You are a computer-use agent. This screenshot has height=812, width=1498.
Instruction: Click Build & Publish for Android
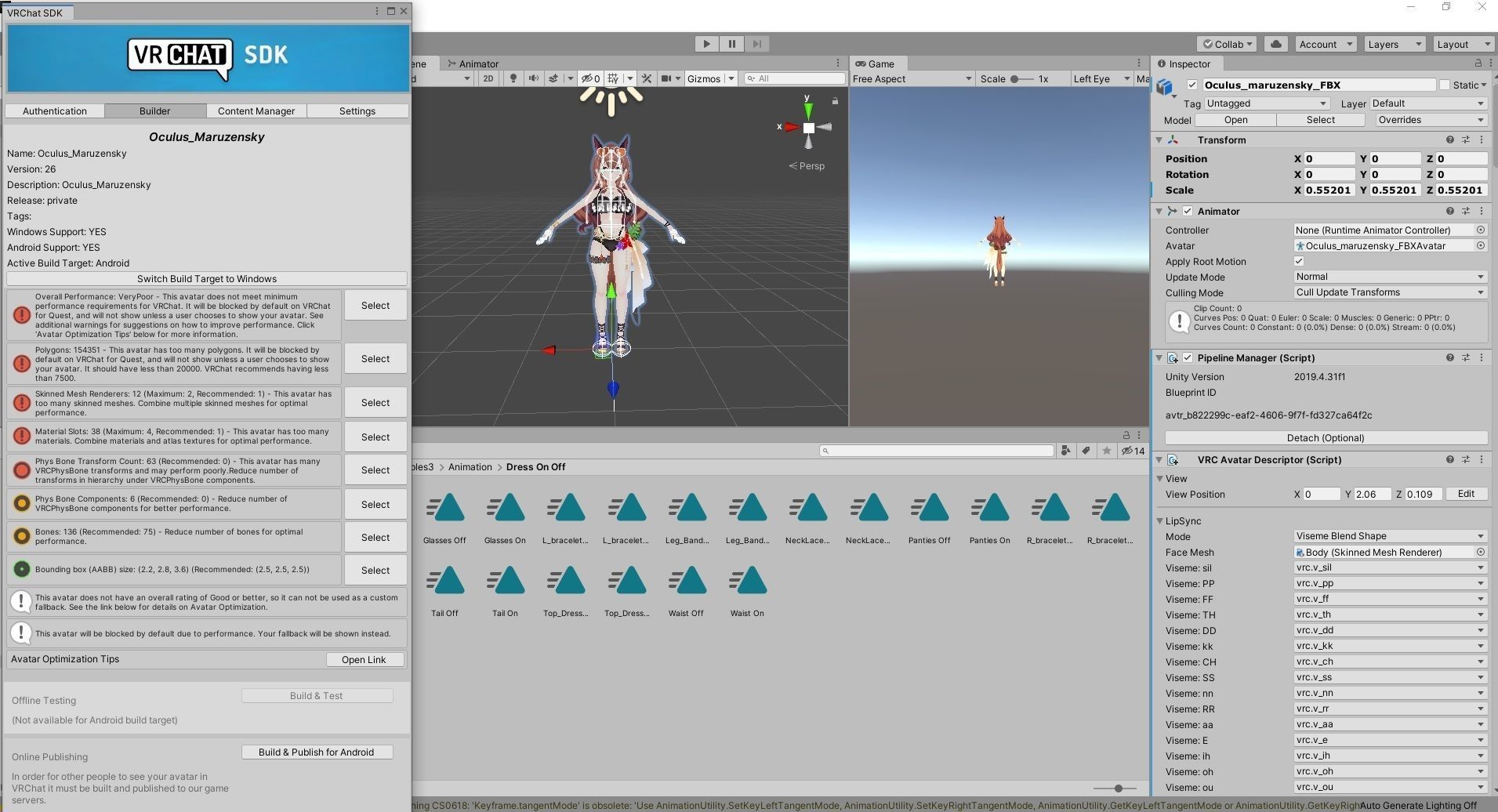pos(317,752)
